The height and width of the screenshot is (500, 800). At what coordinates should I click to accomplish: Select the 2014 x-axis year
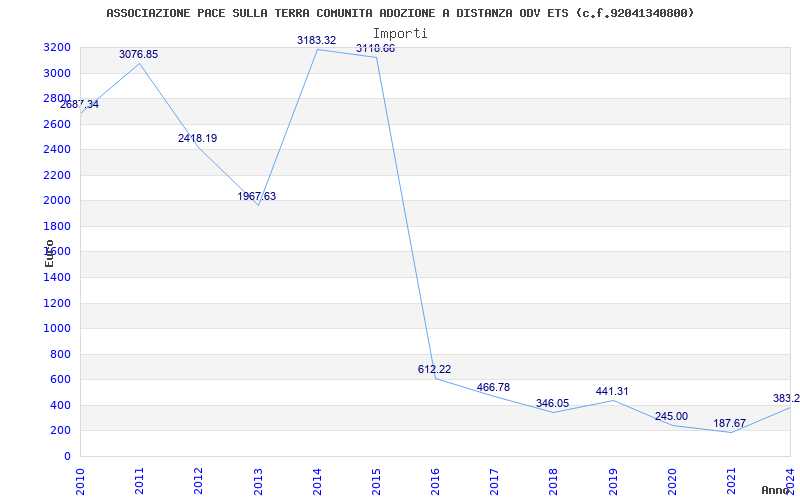tap(317, 481)
